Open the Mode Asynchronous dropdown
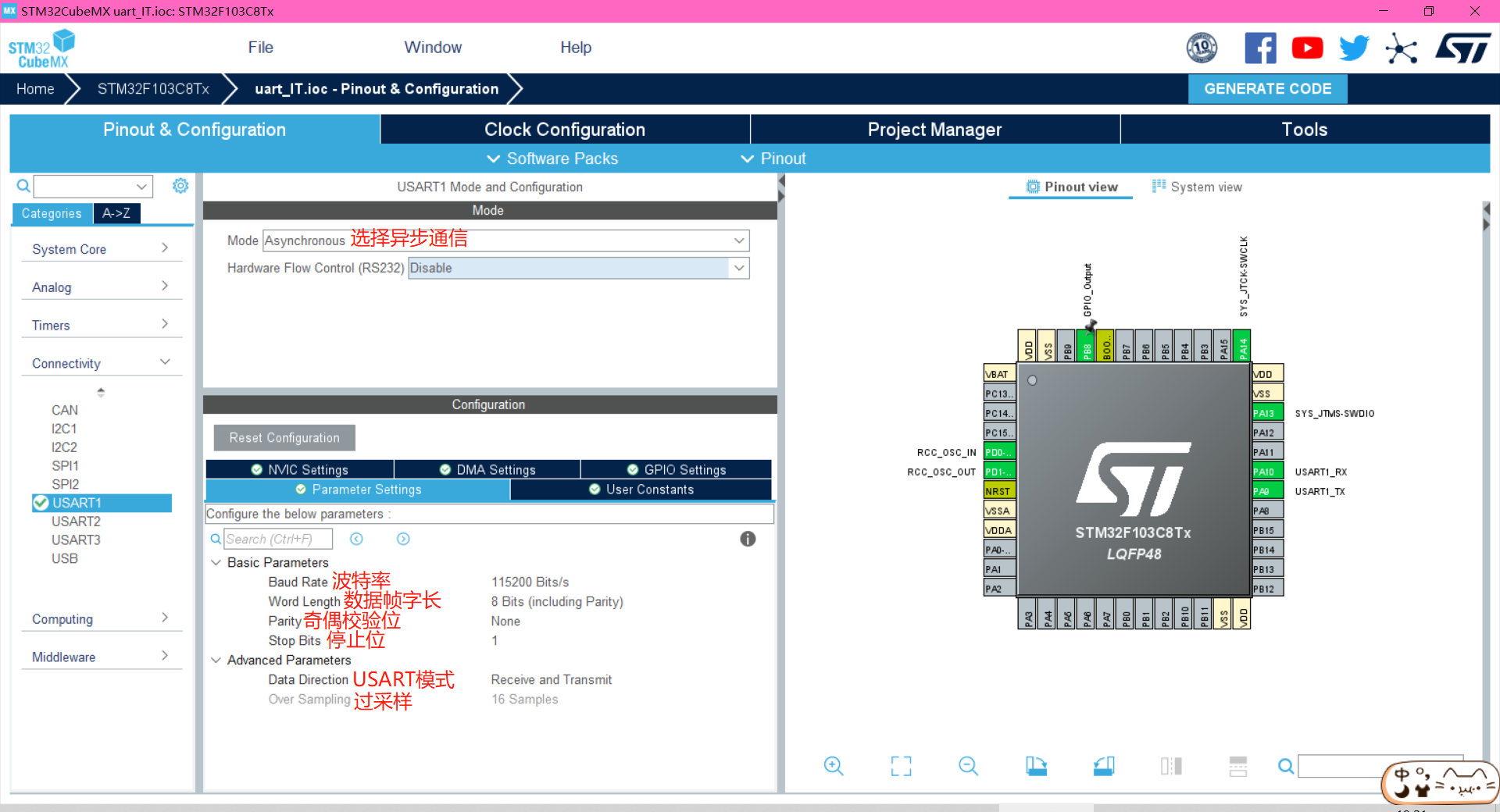Viewport: 1500px width, 812px height. click(739, 240)
